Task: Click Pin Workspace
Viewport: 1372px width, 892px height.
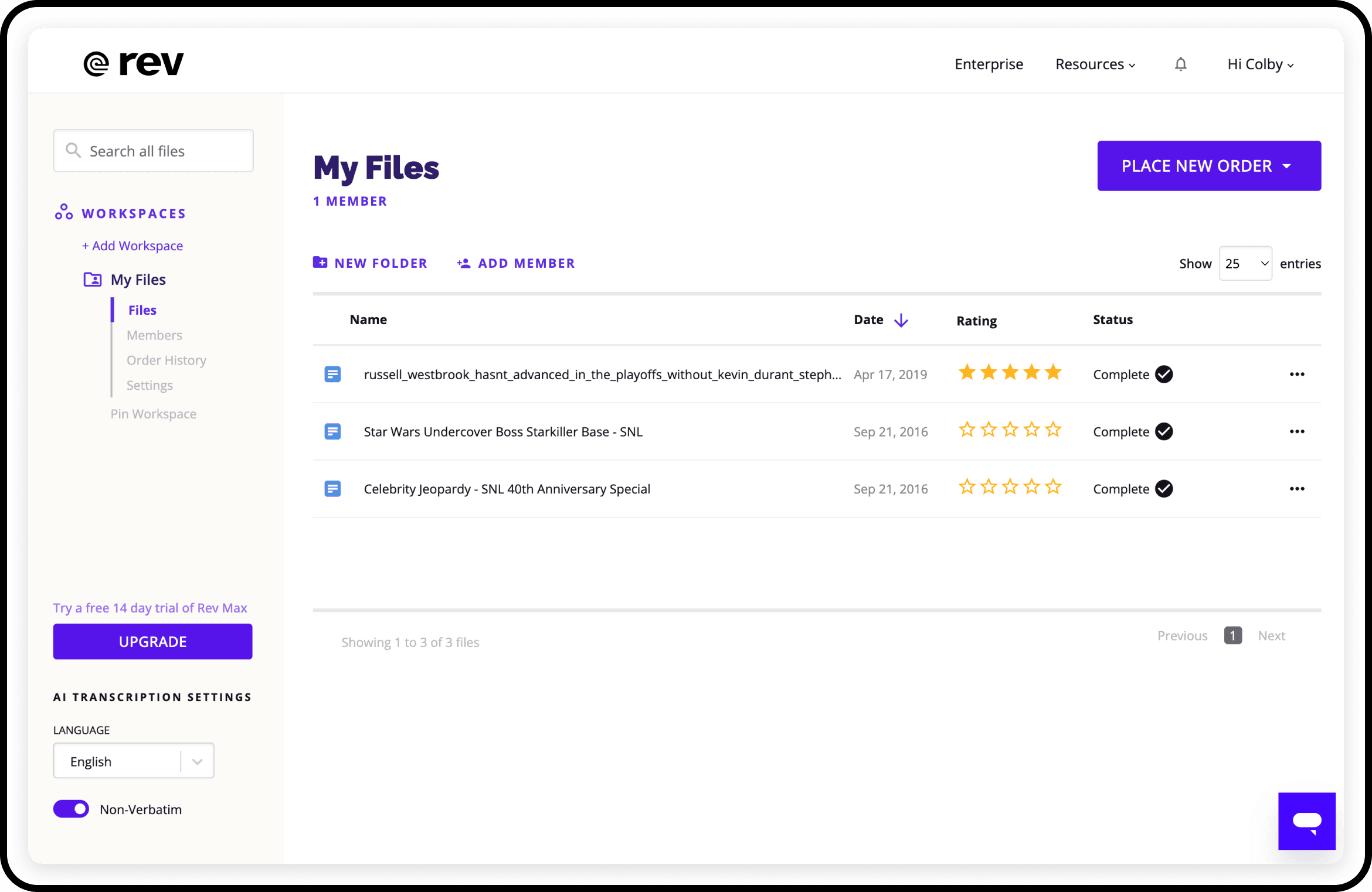Action: (x=154, y=414)
